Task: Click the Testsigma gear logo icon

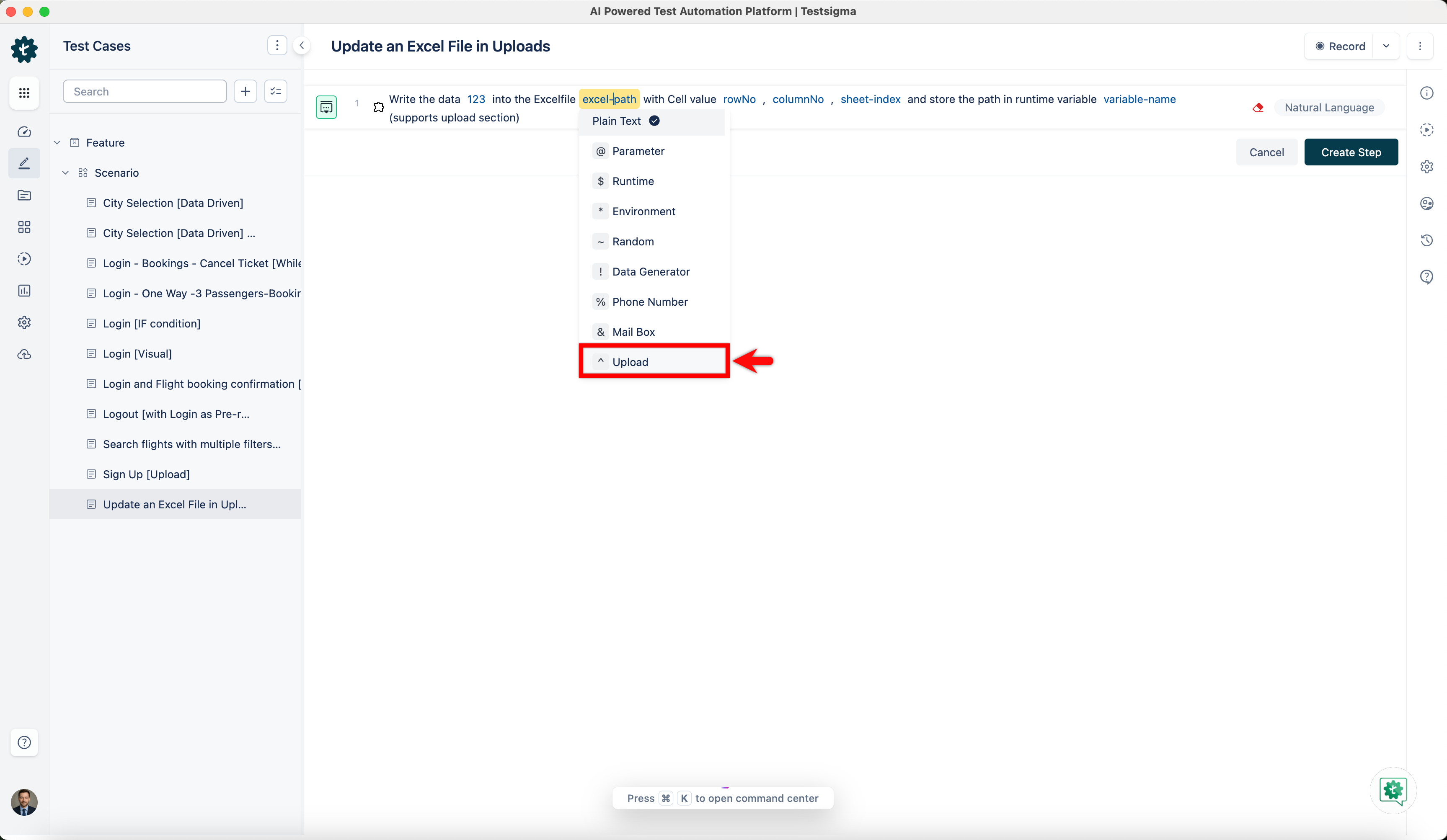Action: (24, 49)
